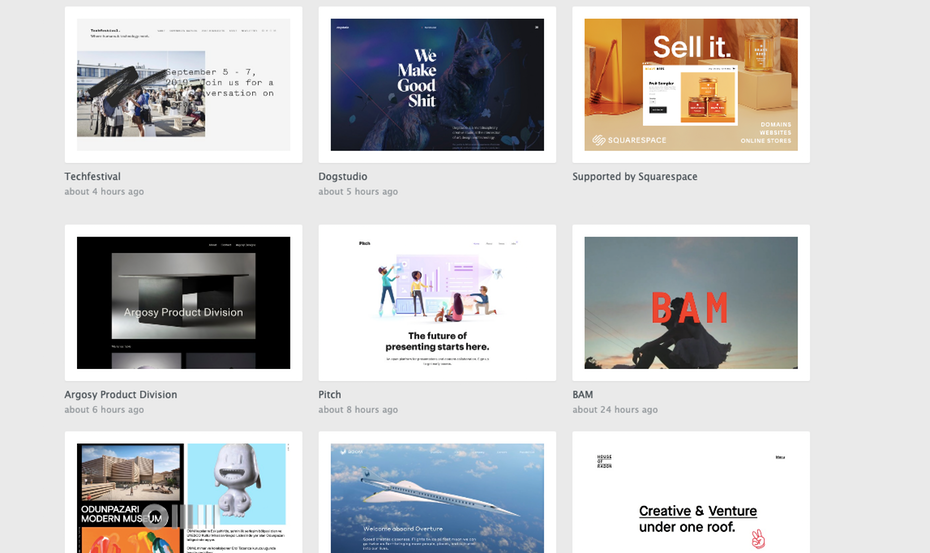This screenshot has height=553, width=930.
Task: Click the Argosy Product Division title link
Action: 121,395
